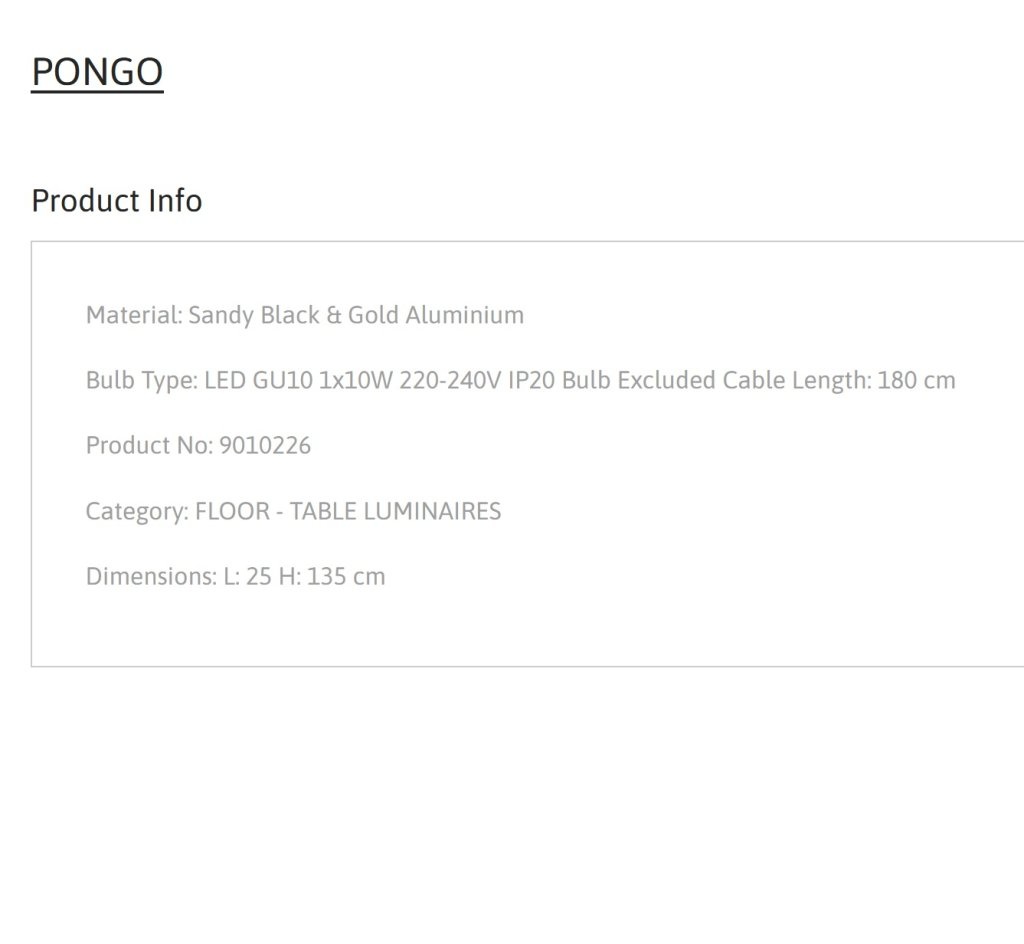Click the word Gold in Material line
The width and height of the screenshot is (1024, 944).
374,315
